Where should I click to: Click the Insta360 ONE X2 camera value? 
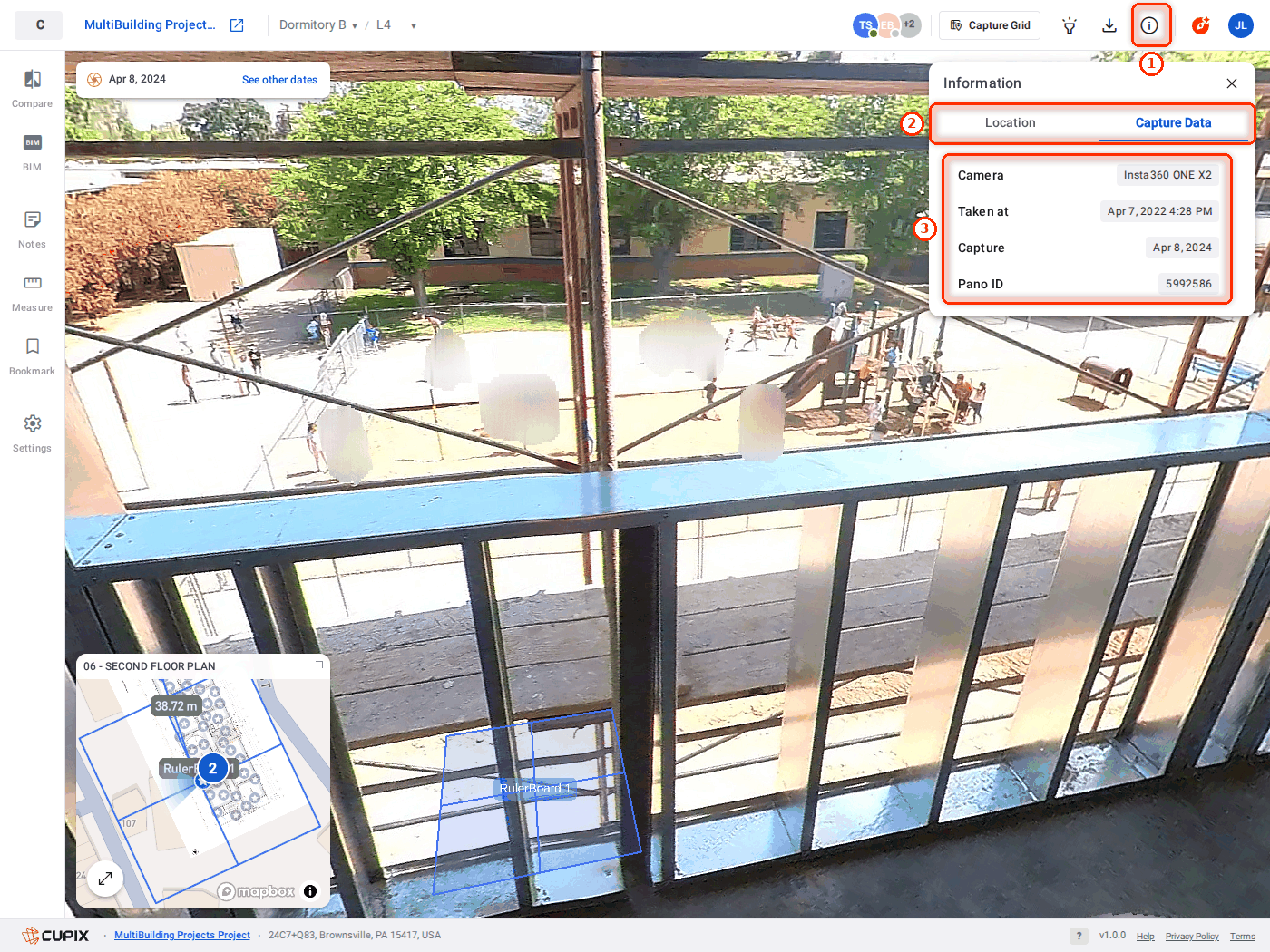(x=1167, y=175)
